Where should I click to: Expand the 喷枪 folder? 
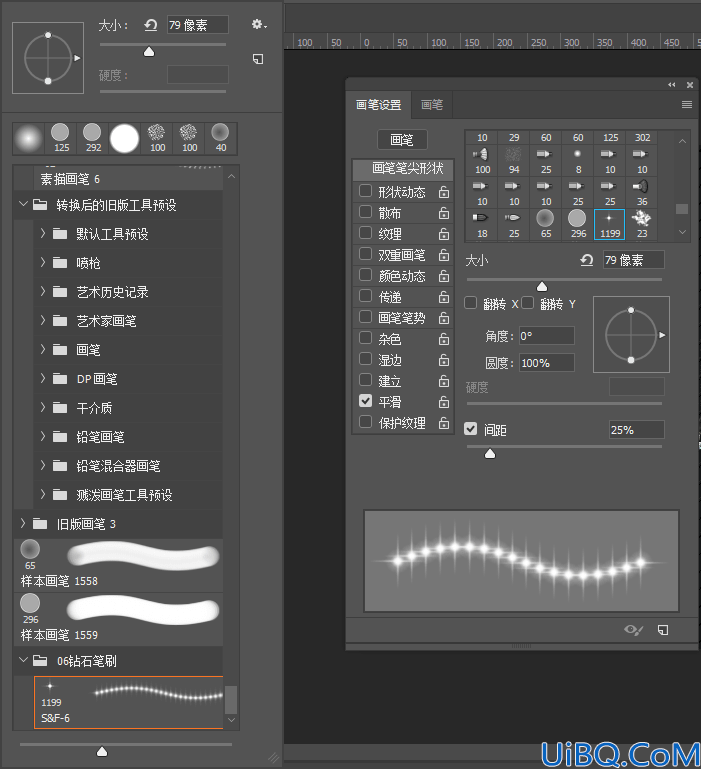pyautogui.click(x=43, y=262)
